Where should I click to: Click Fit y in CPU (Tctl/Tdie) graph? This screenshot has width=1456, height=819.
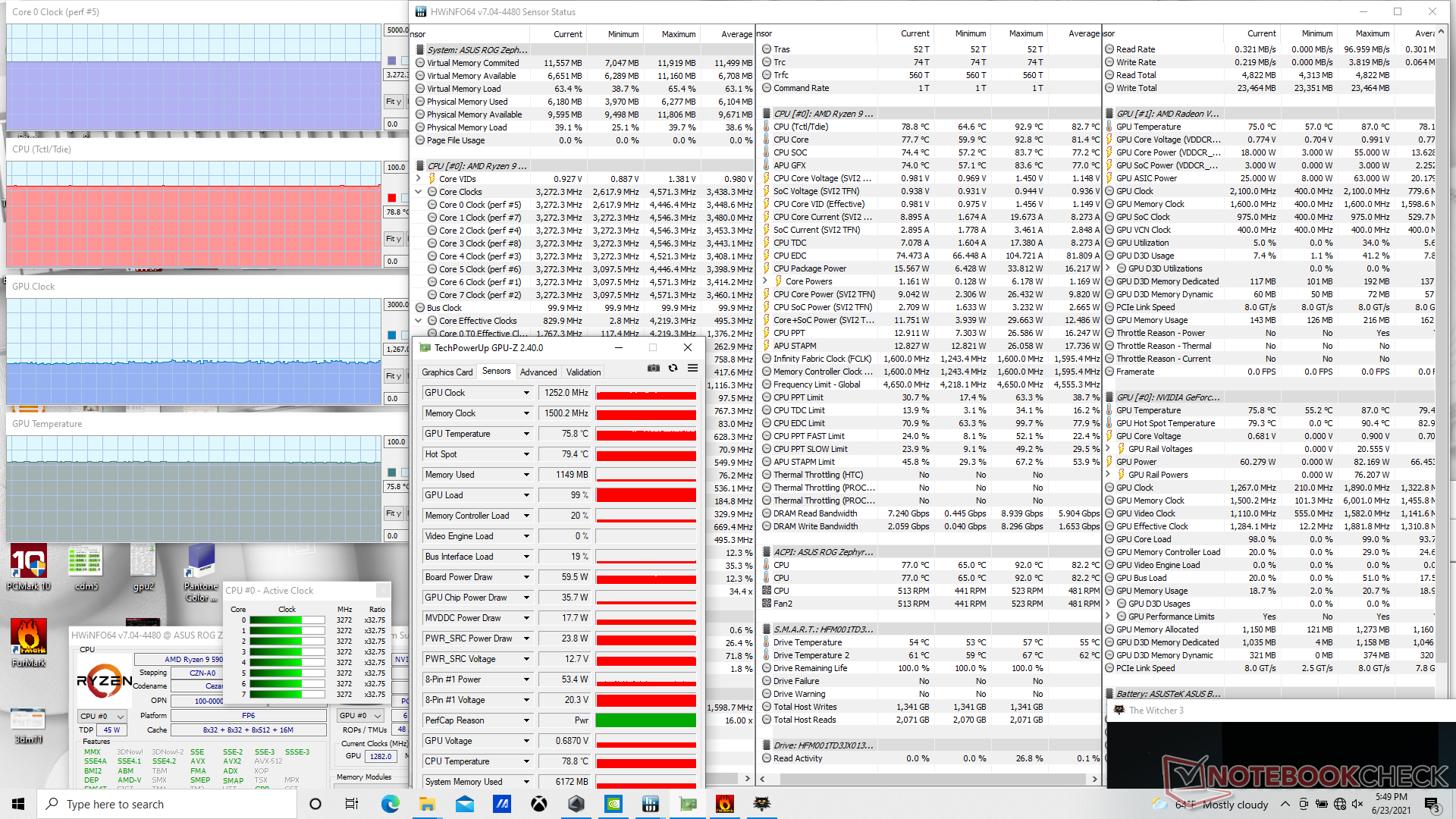tap(394, 239)
